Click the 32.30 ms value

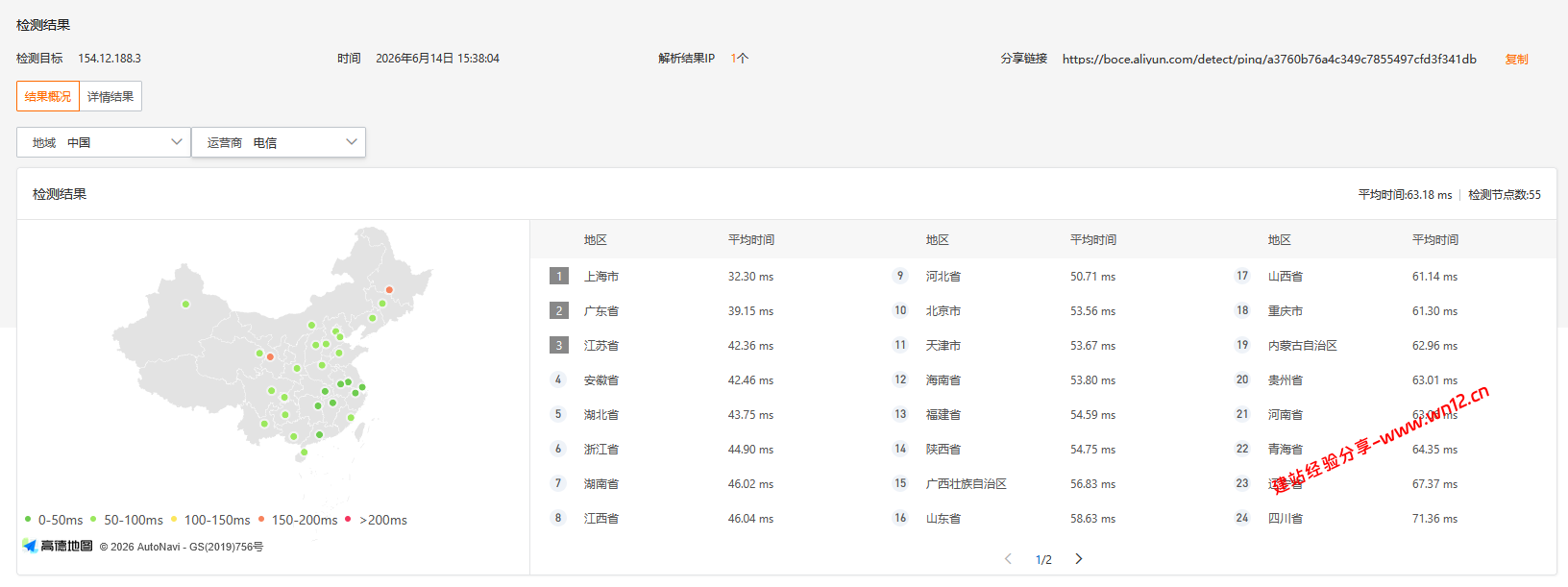coord(750,276)
